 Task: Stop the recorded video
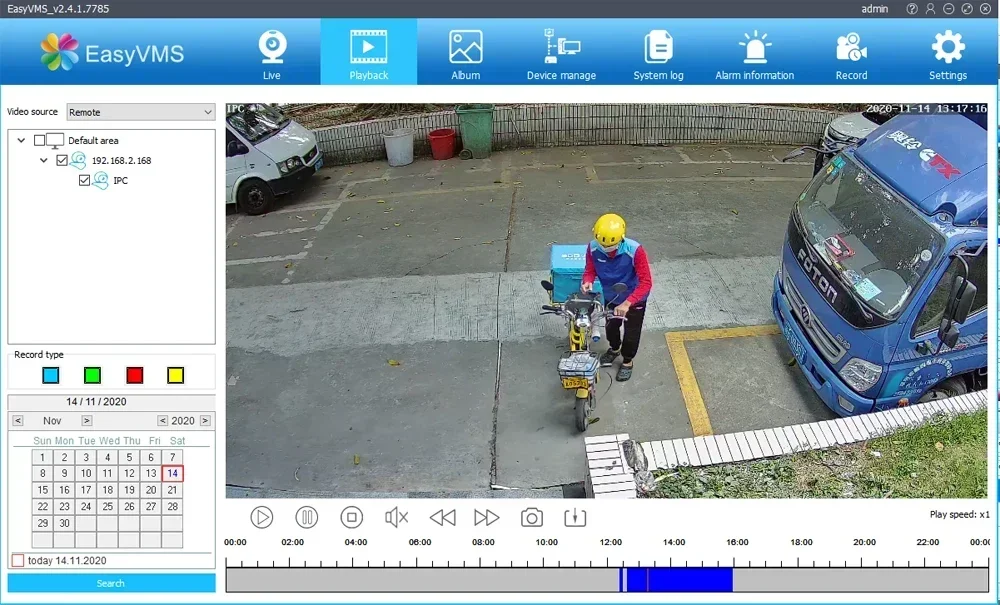[x=351, y=517]
